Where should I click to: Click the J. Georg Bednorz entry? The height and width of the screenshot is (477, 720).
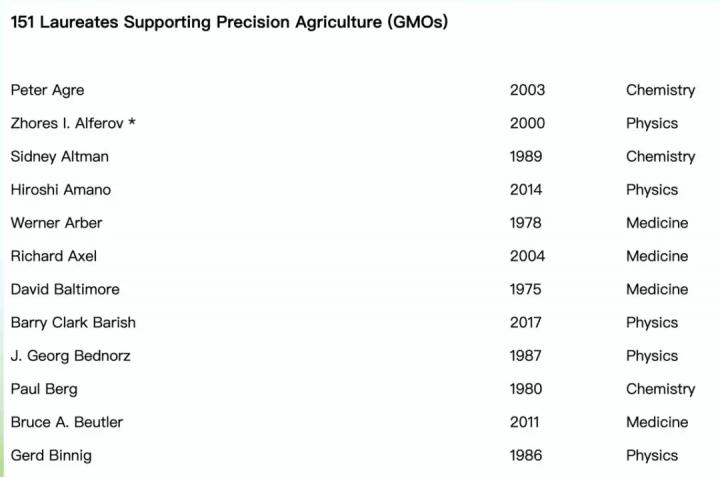[x=71, y=356]
